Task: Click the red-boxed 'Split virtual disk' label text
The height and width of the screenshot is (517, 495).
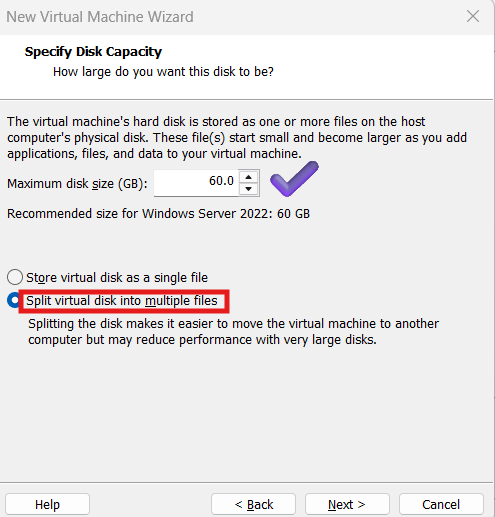Action: [x=122, y=301]
